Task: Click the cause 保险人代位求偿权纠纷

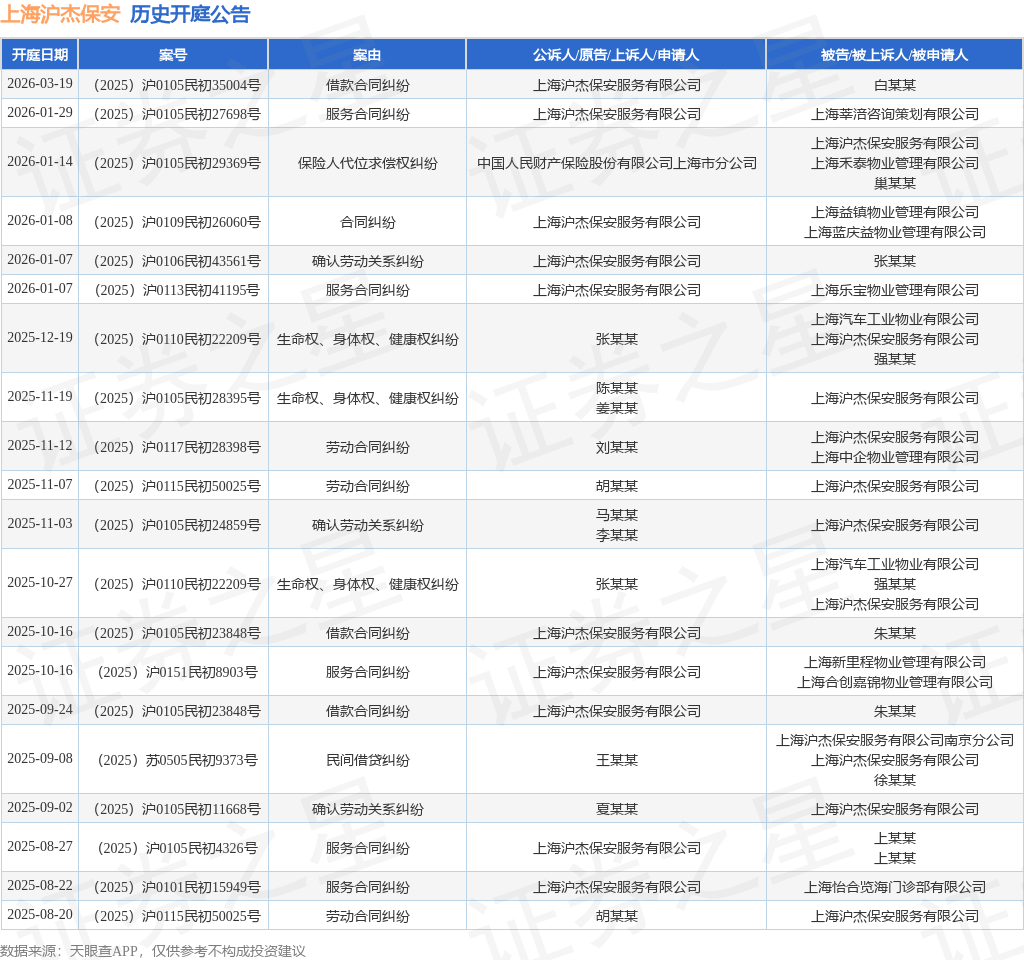Action: tap(368, 163)
